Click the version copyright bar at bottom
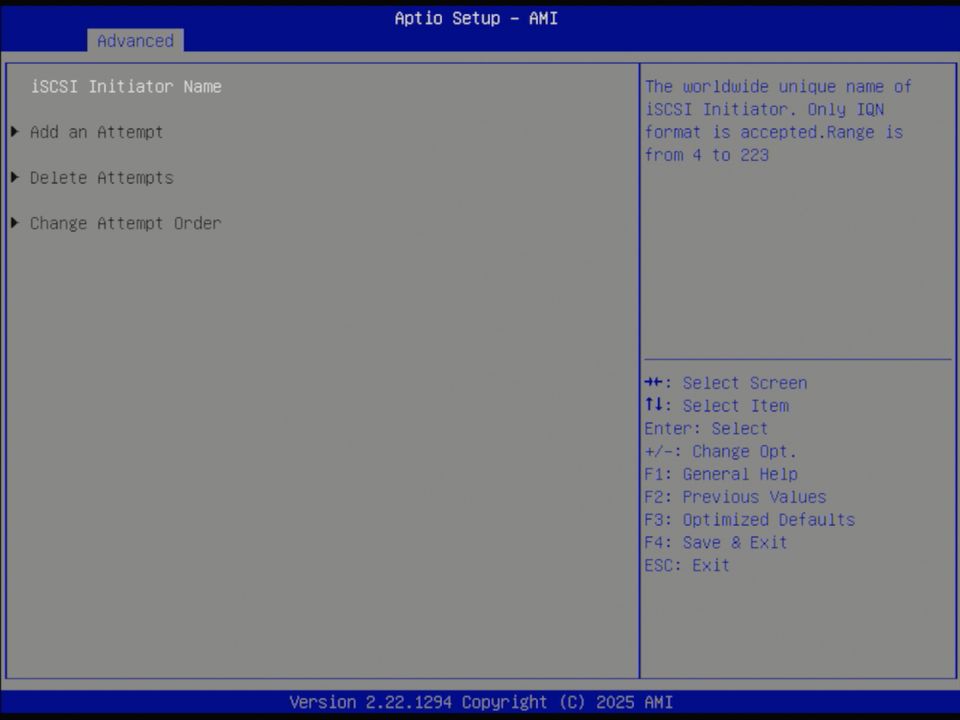Image resolution: width=960 pixels, height=720 pixels. click(480, 702)
